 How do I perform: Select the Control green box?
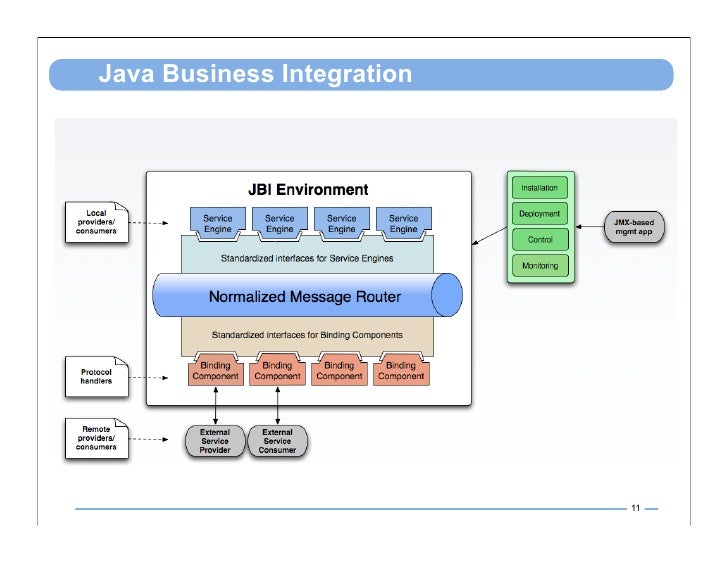tap(540, 239)
